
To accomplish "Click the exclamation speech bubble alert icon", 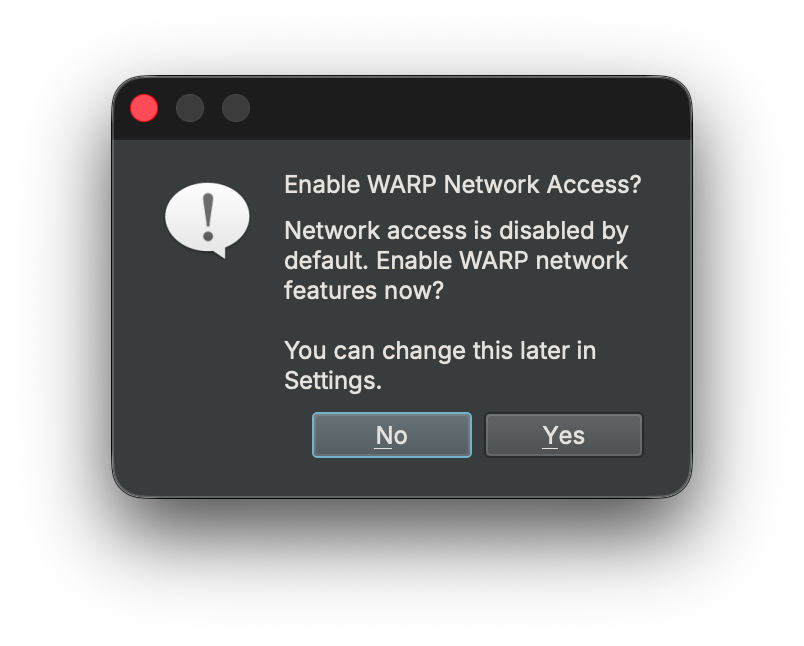I will click(207, 219).
